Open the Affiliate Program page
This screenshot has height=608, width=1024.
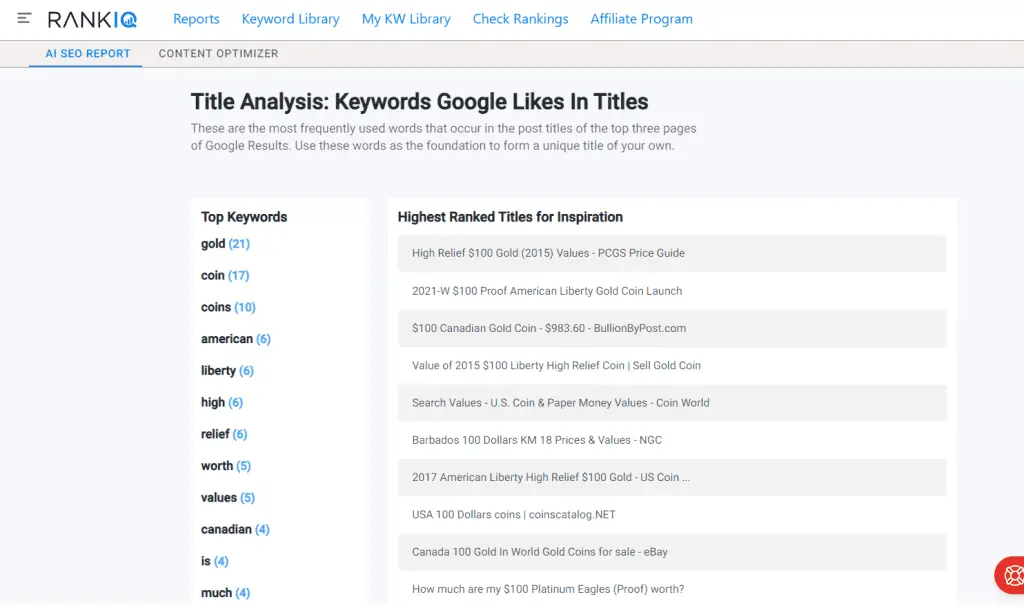(641, 19)
